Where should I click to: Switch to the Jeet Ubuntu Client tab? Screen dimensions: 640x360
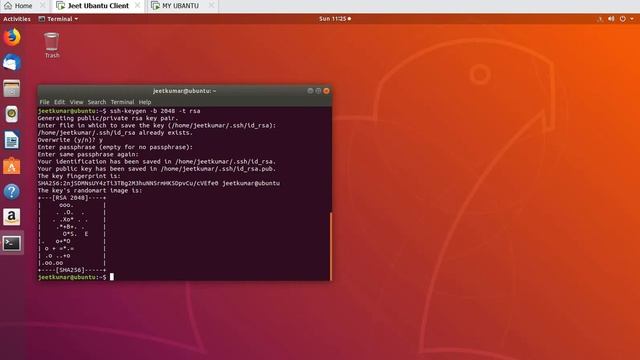(93, 6)
